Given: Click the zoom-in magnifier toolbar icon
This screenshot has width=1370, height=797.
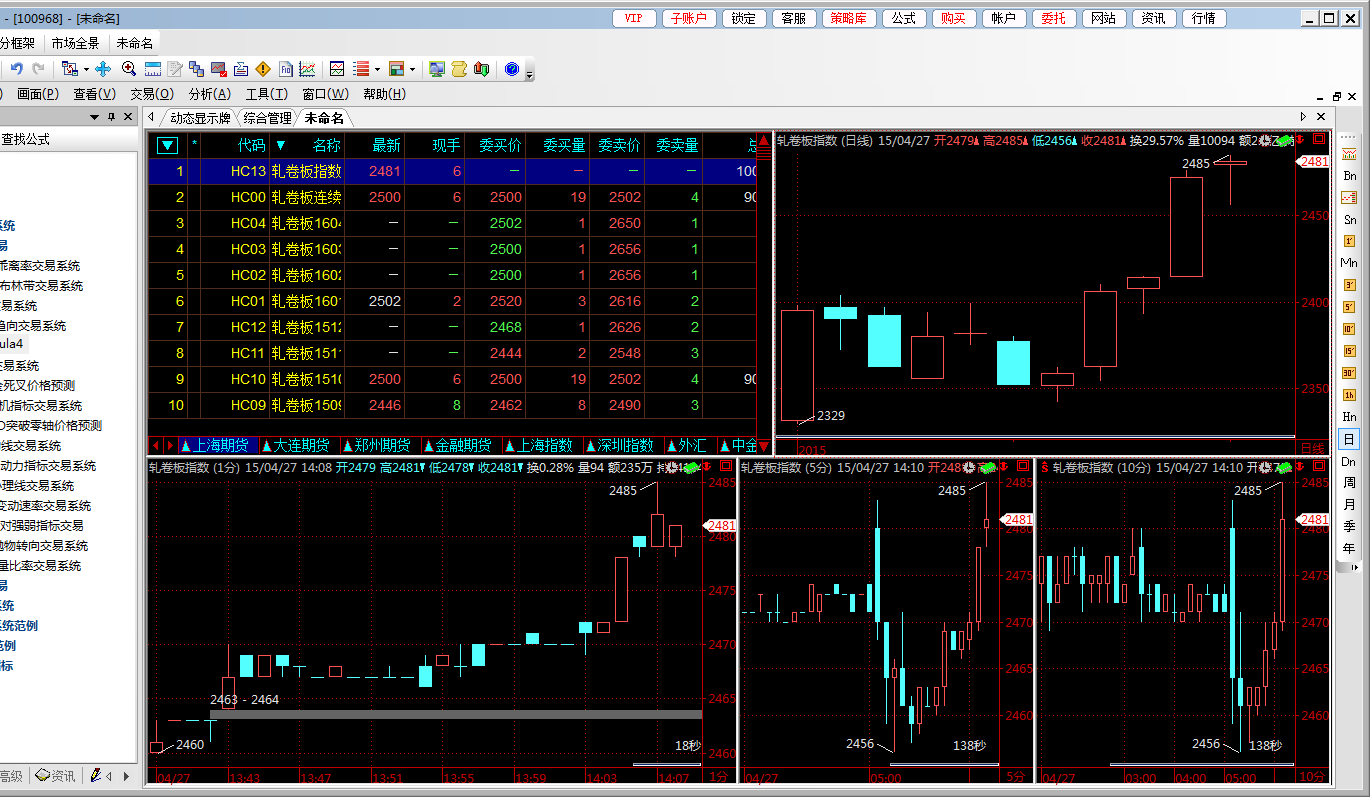Looking at the screenshot, I should [129, 69].
